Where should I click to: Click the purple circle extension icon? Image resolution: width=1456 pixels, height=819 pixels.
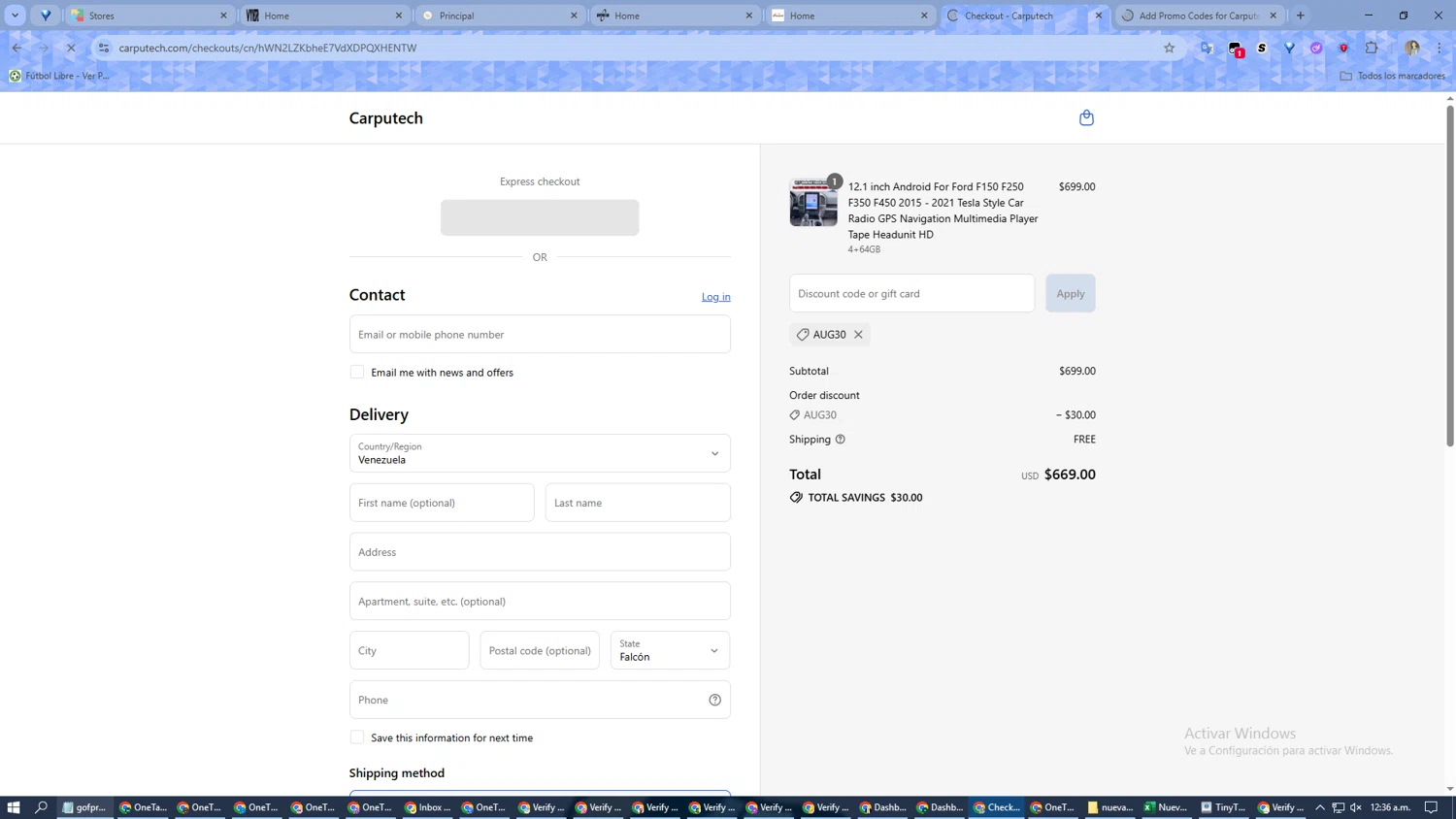1316,48
